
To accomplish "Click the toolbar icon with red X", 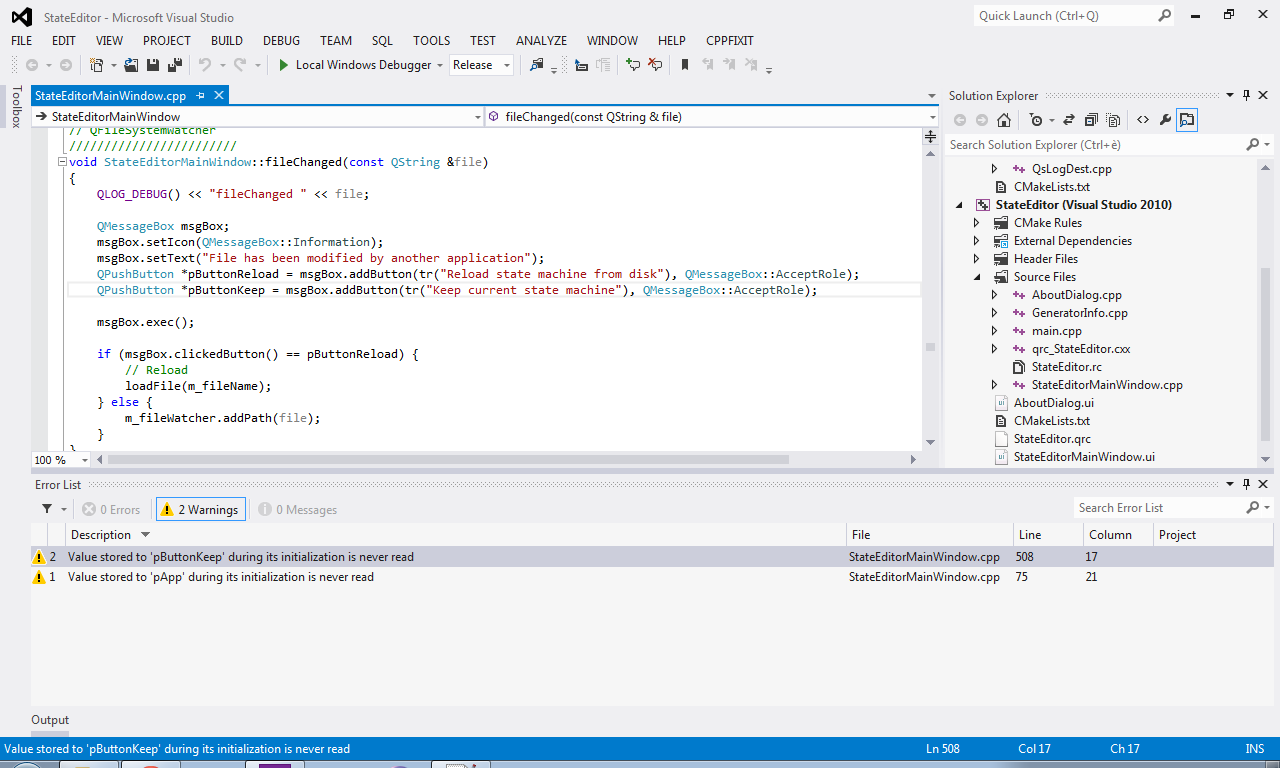I will click(655, 65).
